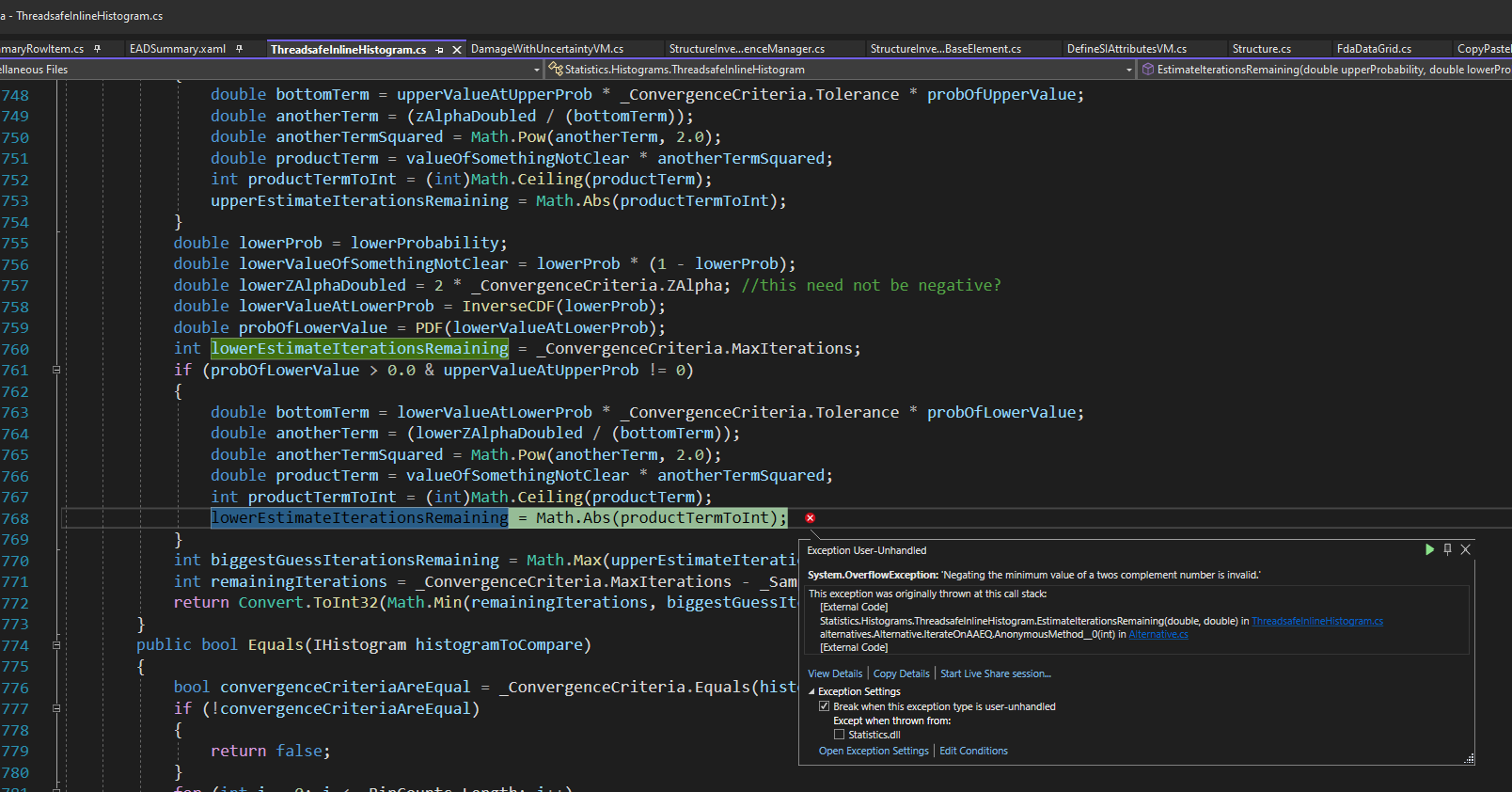The width and height of the screenshot is (1512, 792).
Task: Open the Alternative.cs link in call stack
Action: tap(1158, 634)
